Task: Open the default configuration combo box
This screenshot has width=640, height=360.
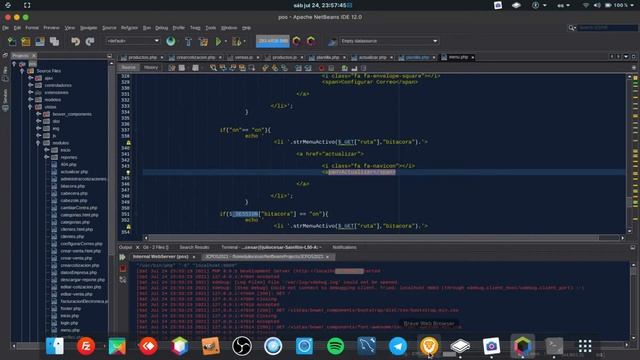Action: (133, 41)
